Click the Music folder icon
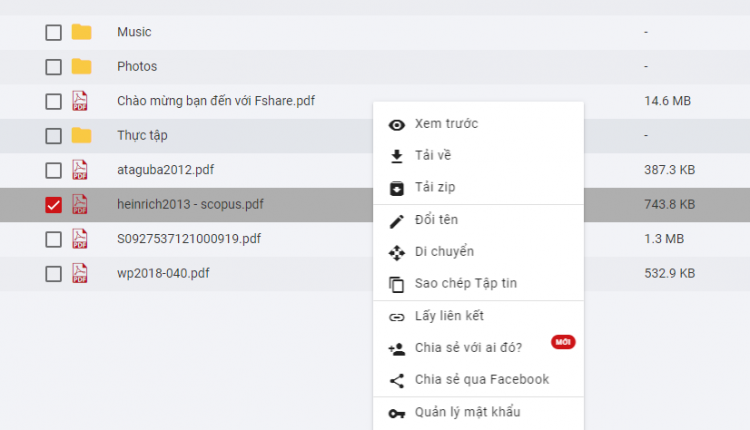 click(x=81, y=32)
